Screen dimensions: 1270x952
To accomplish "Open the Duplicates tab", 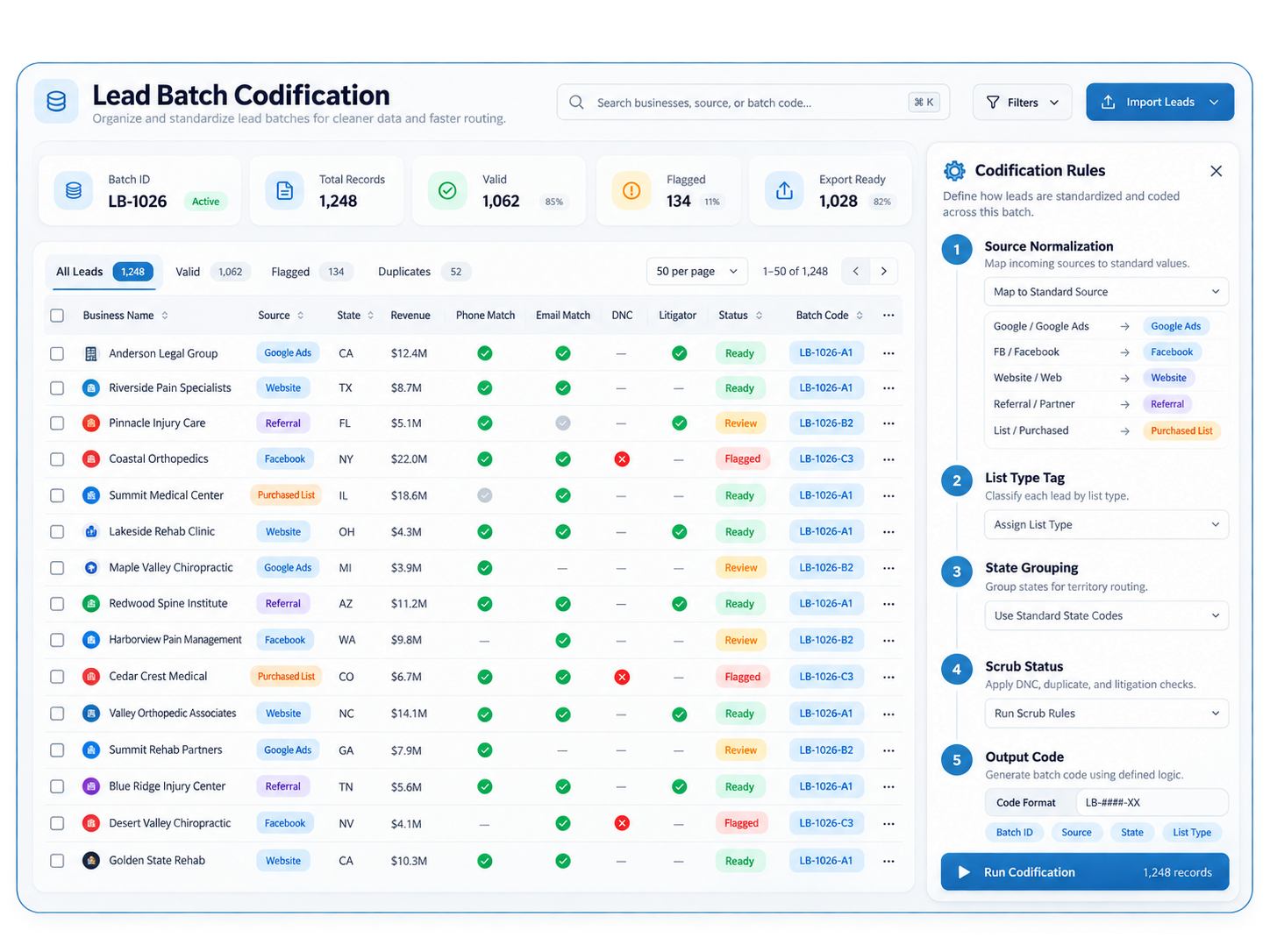I will coord(425,272).
